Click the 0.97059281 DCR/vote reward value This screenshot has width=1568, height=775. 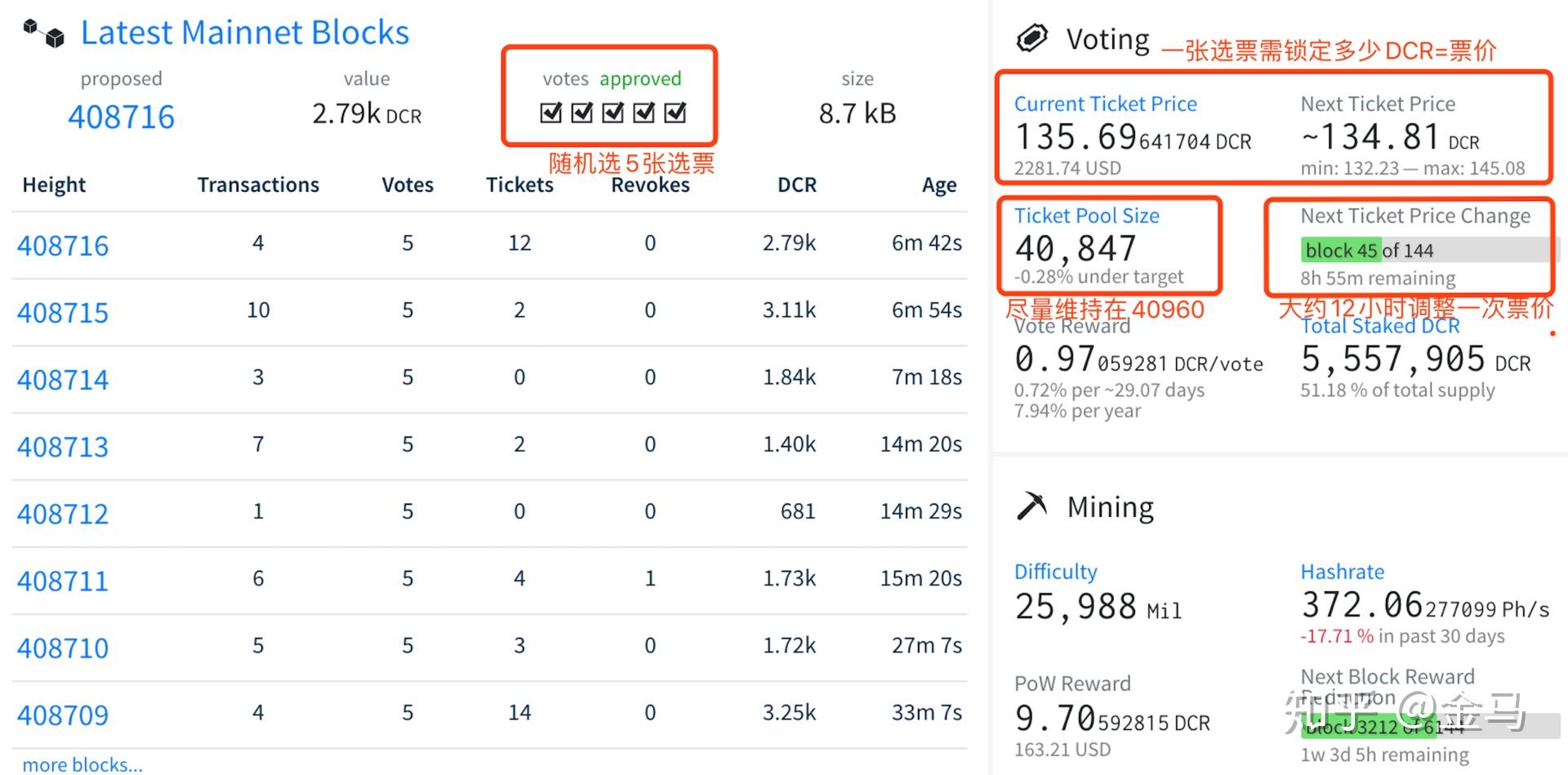tap(1138, 359)
